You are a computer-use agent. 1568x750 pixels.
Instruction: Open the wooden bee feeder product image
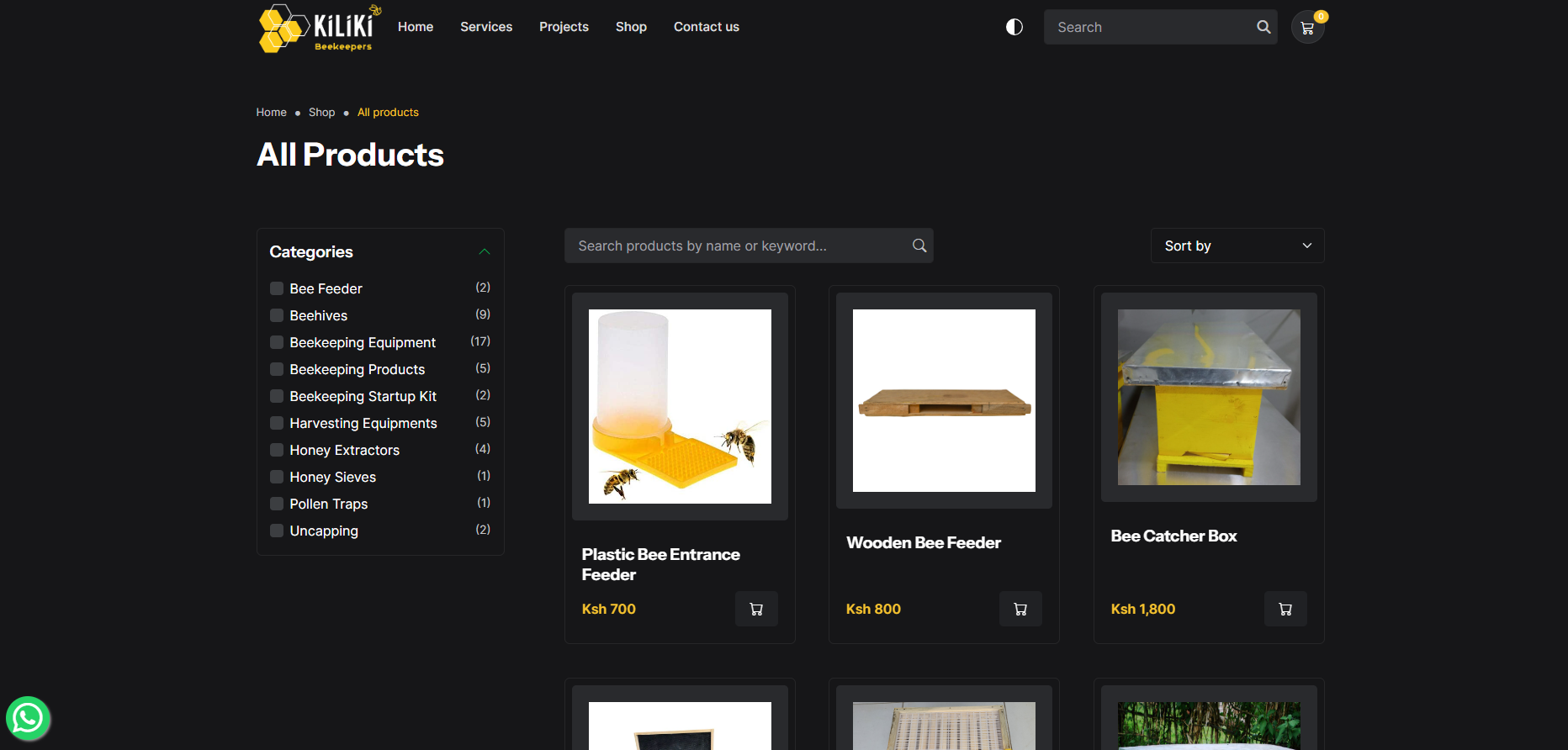(x=944, y=400)
